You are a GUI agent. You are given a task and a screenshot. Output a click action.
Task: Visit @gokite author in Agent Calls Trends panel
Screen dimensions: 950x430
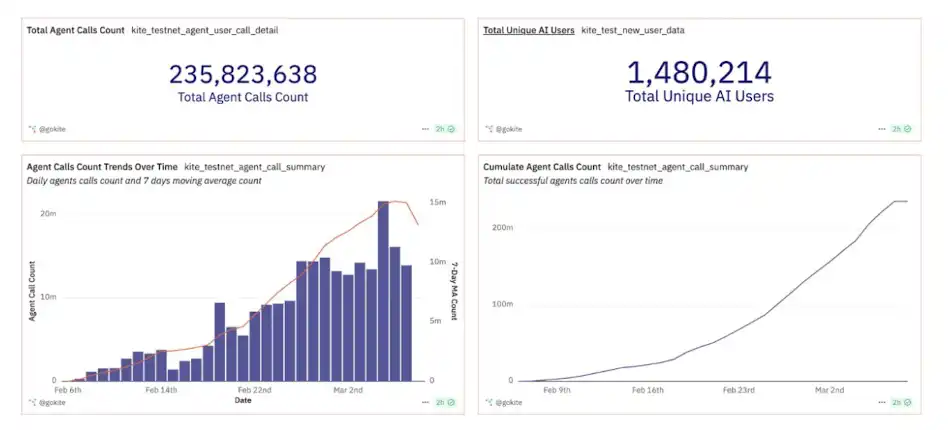54,402
